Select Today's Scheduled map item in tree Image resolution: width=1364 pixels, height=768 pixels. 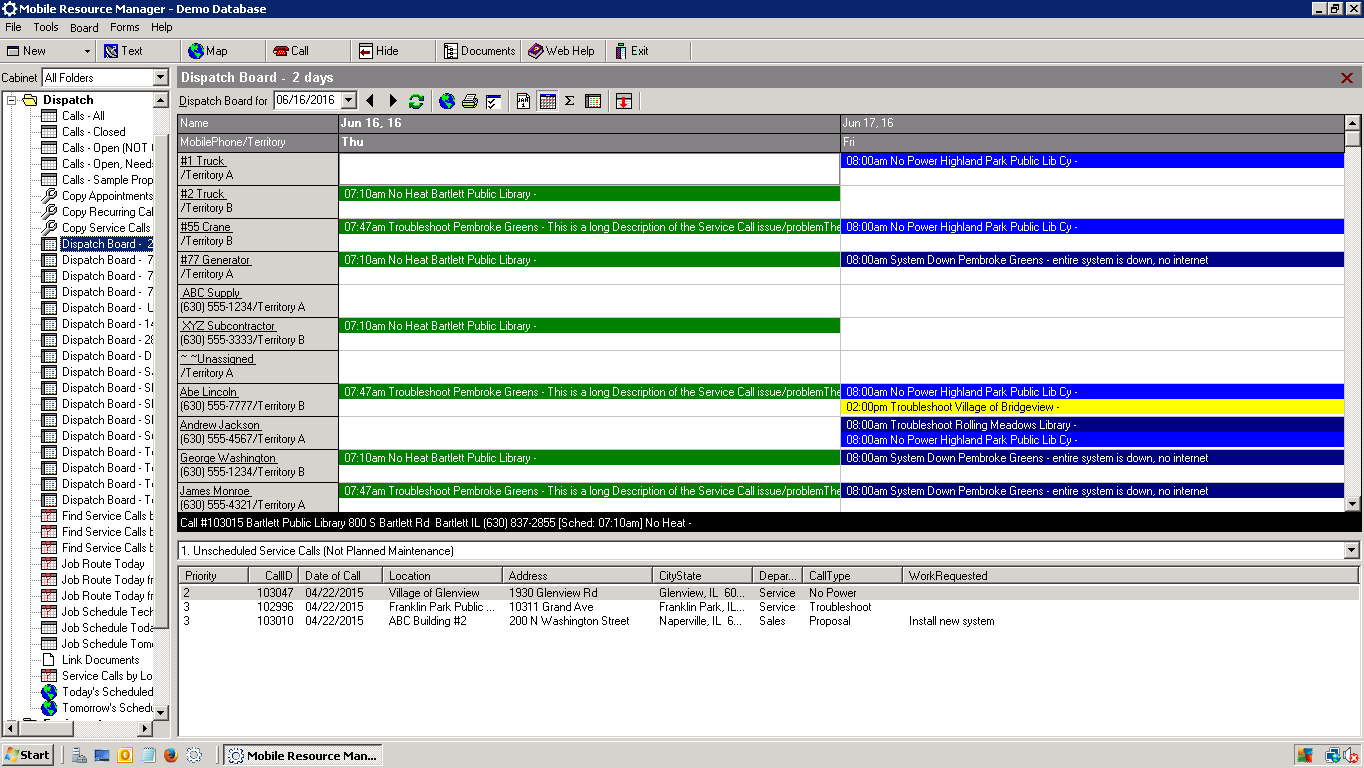coord(107,692)
